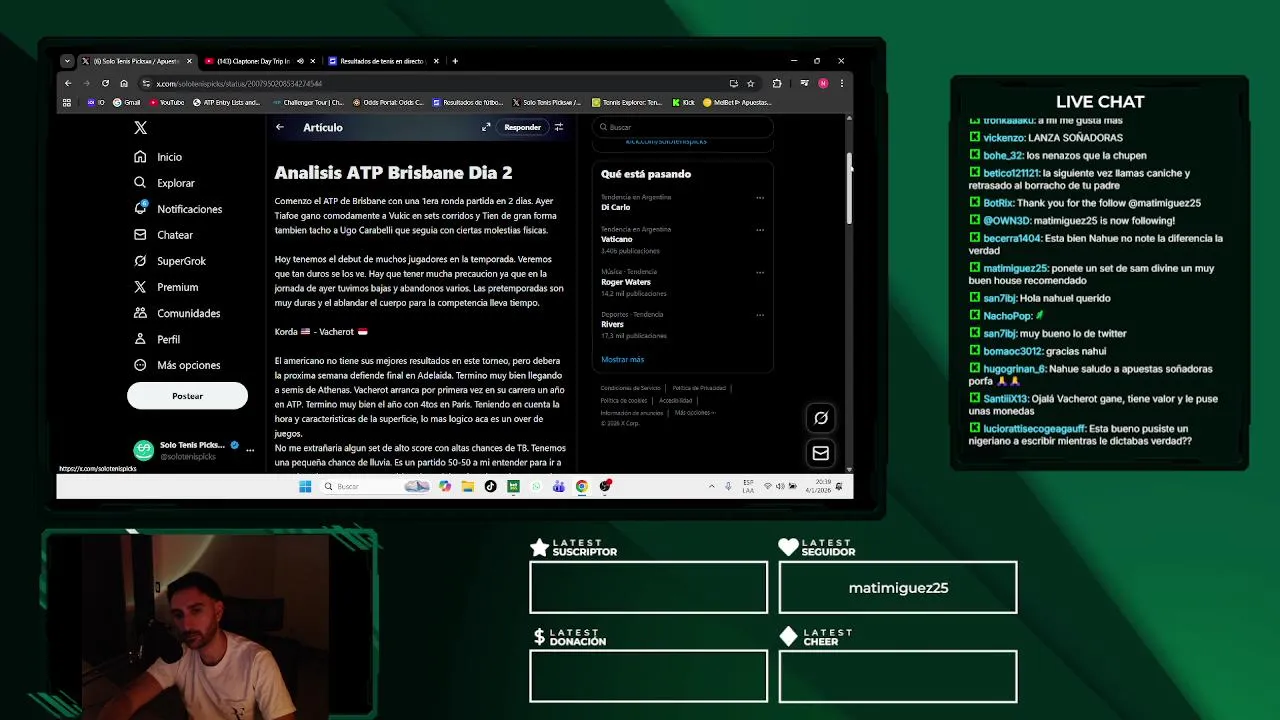Open options dots for Rivers trend
1280x720 pixels.
760,315
